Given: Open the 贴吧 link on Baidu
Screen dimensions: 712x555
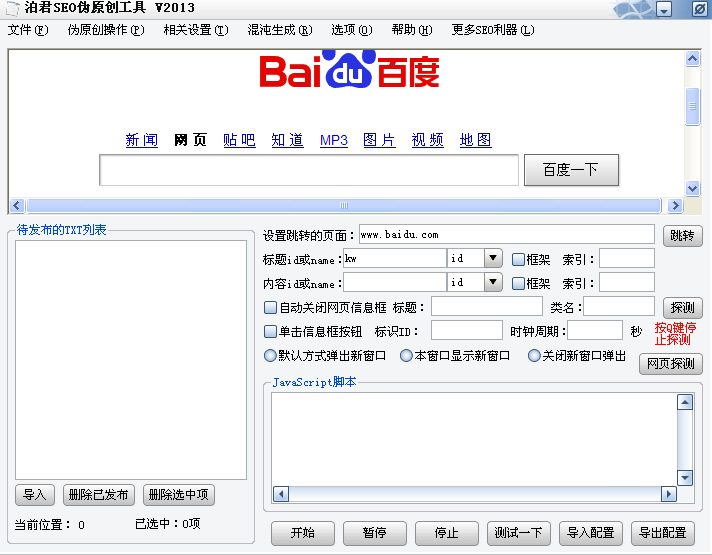Looking at the screenshot, I should (x=239, y=140).
